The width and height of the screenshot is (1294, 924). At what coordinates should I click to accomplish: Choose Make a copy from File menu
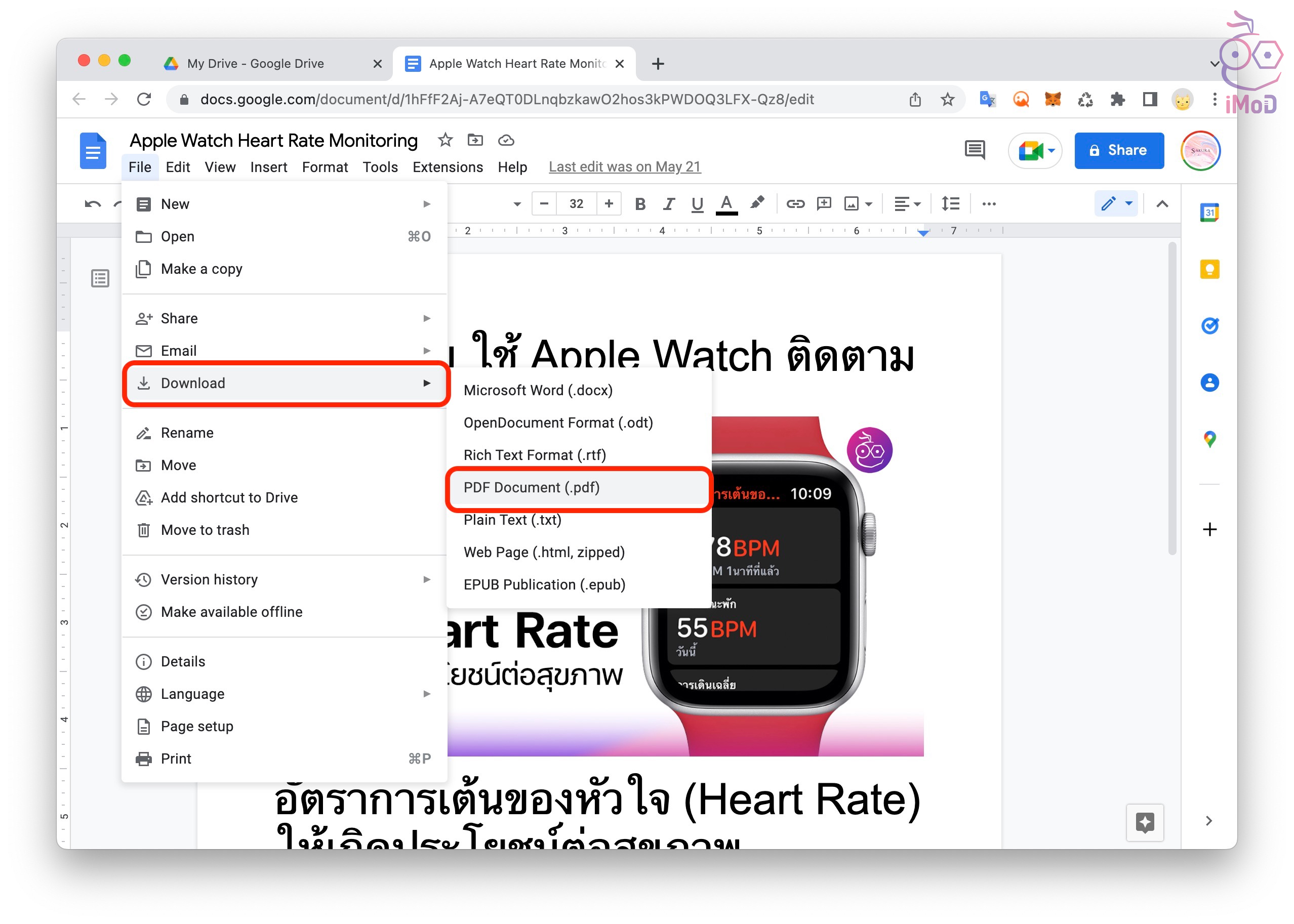(x=201, y=269)
